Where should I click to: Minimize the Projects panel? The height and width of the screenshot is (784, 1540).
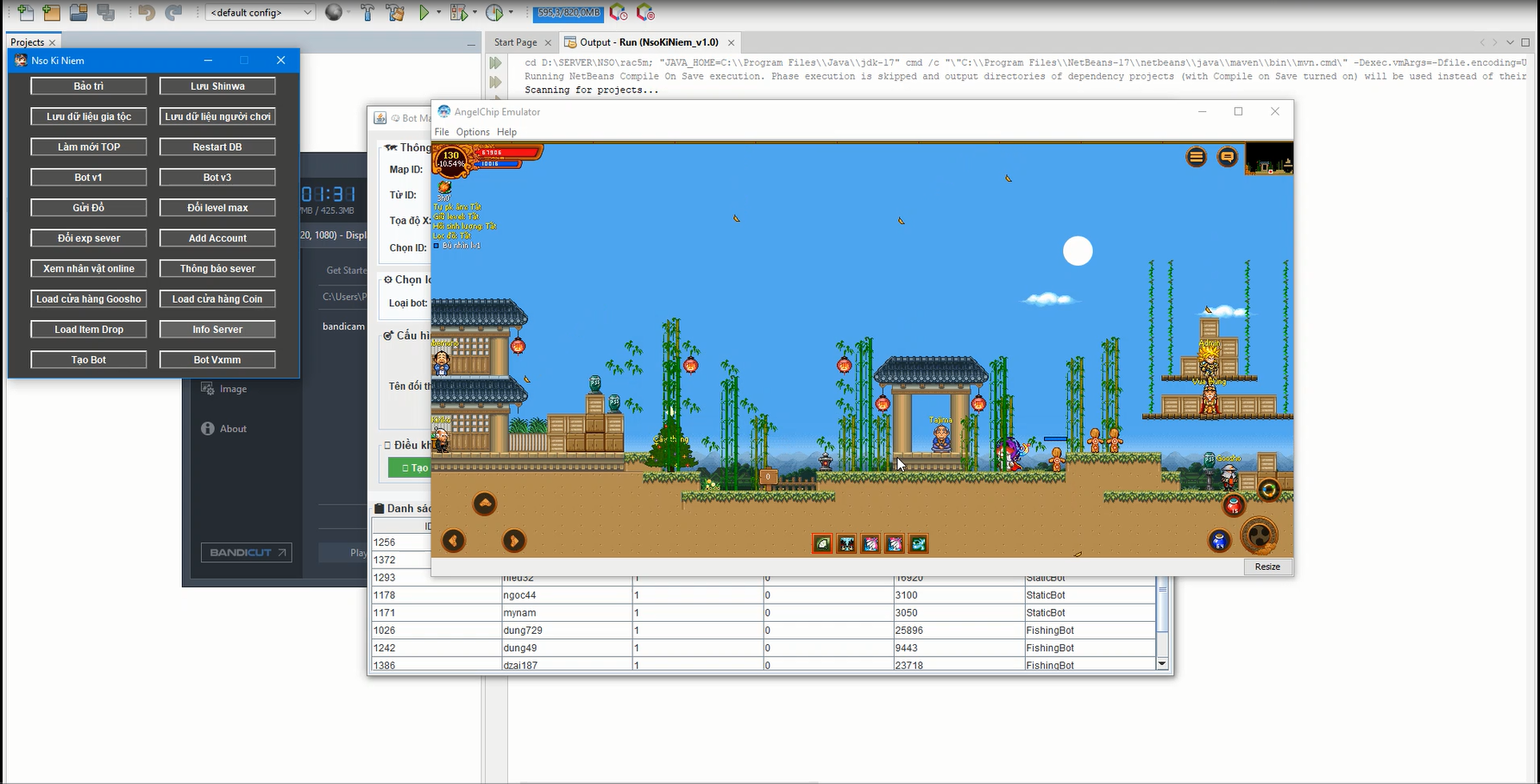[471, 43]
